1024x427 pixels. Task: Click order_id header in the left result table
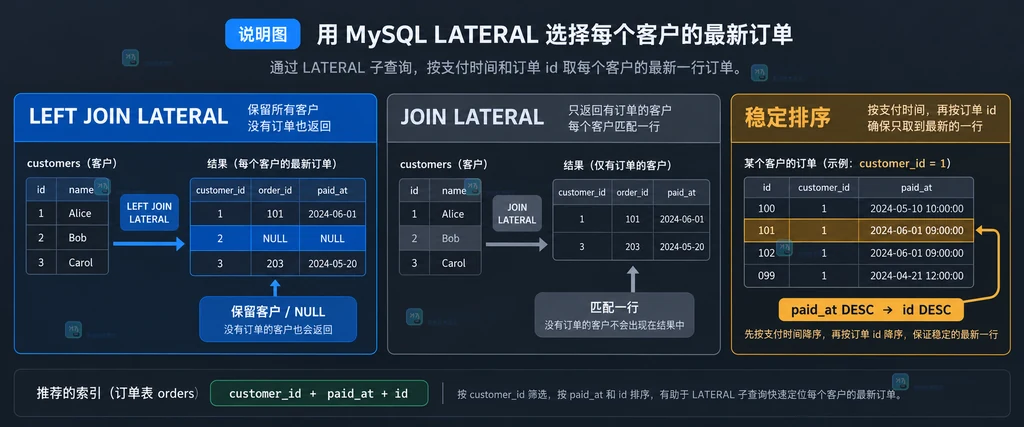[275, 190]
